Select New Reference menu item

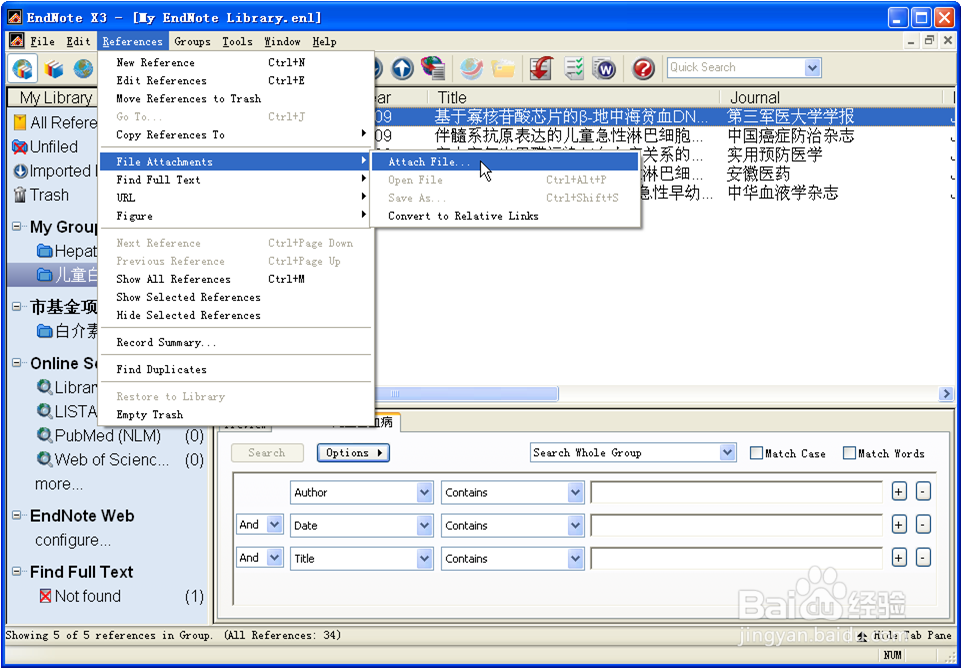[236, 63]
